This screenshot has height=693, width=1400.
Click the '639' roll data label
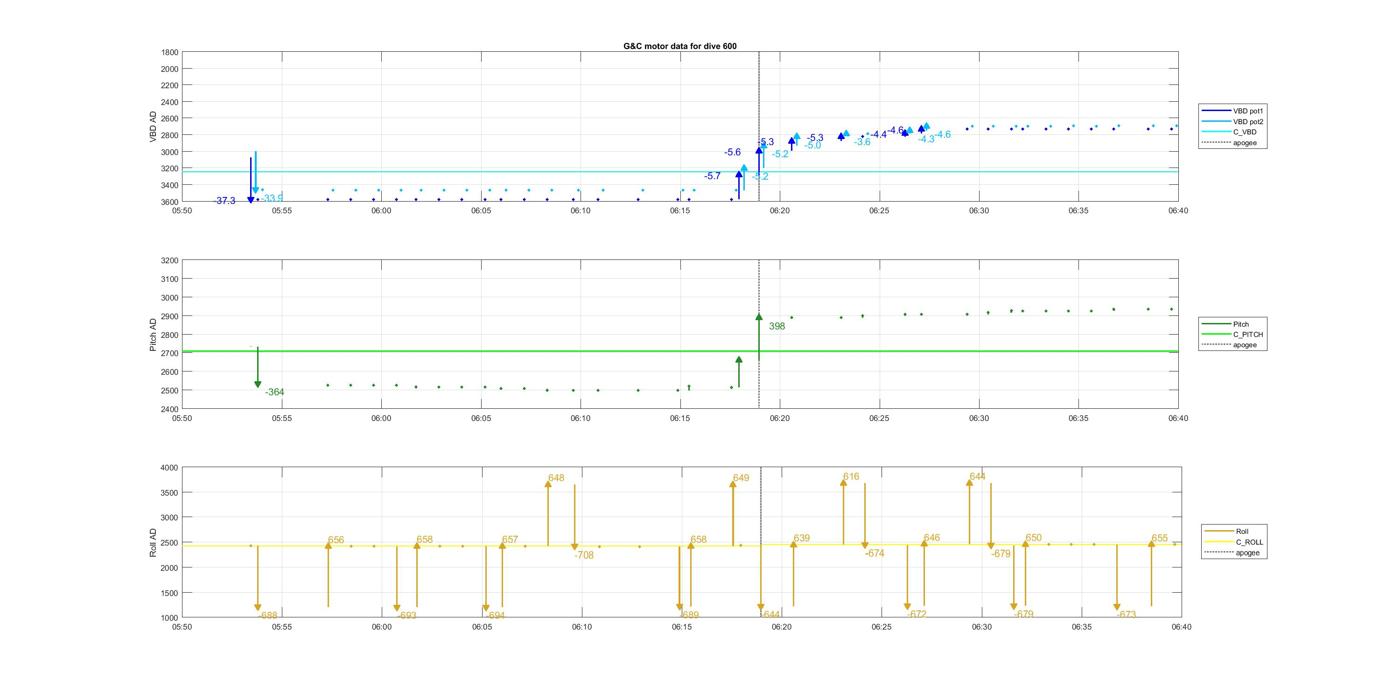coord(802,538)
